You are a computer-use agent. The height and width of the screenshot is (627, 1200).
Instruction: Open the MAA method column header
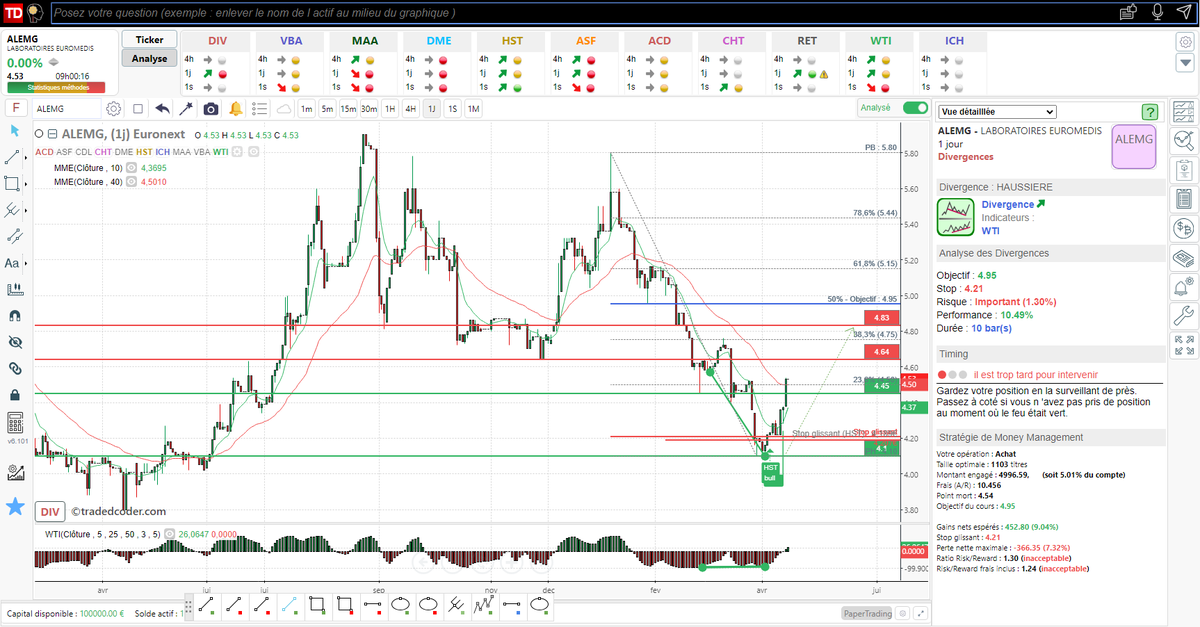365,40
